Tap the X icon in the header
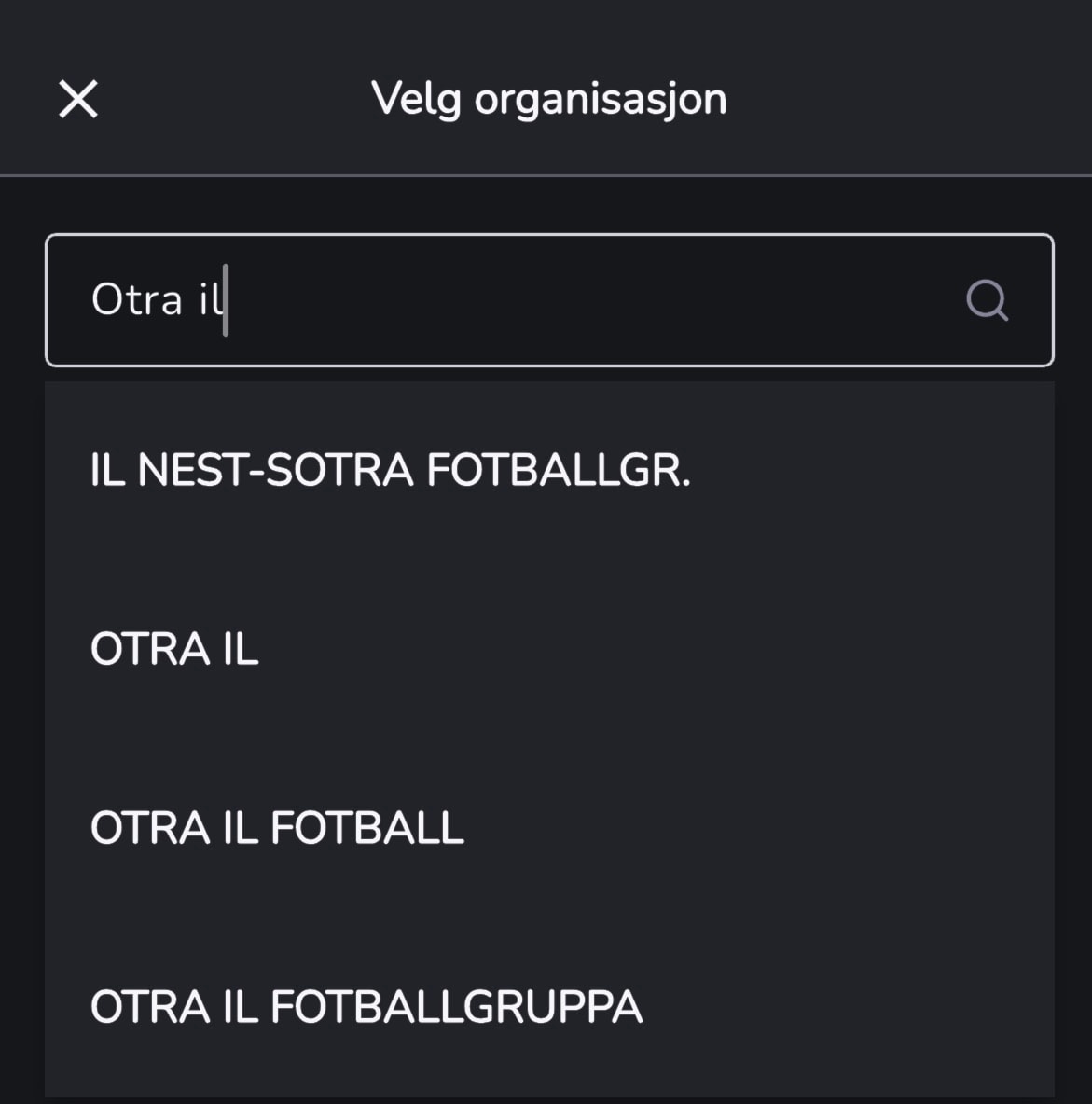The width and height of the screenshot is (1092, 1104). click(x=78, y=99)
